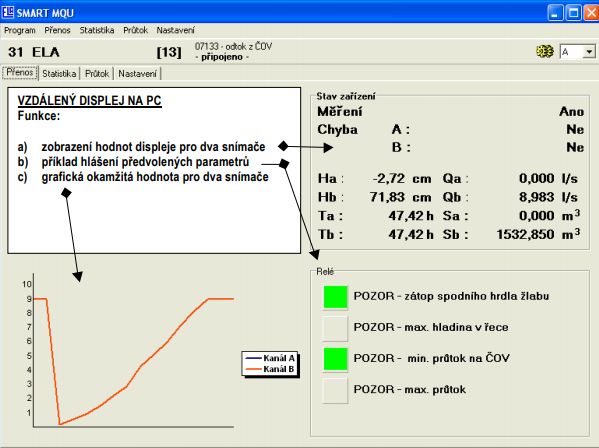This screenshot has width=599, height=448.
Task: Open the Přenos menu in menu bar
Action: (x=57, y=30)
